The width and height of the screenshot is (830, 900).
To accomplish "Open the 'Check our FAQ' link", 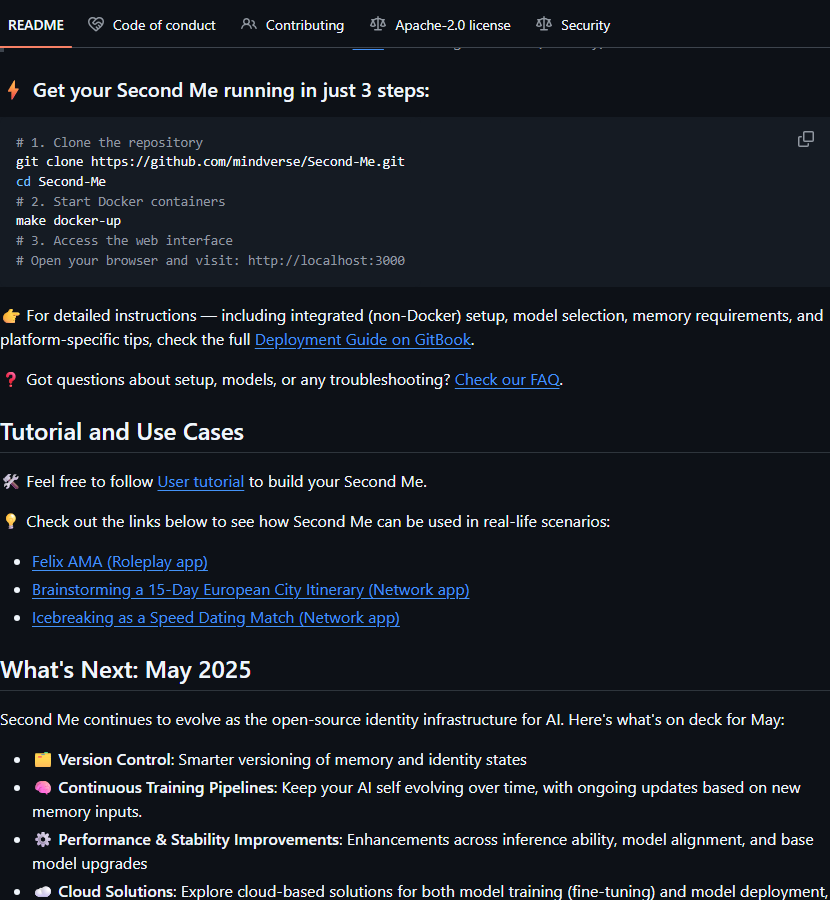I will click(x=507, y=380).
